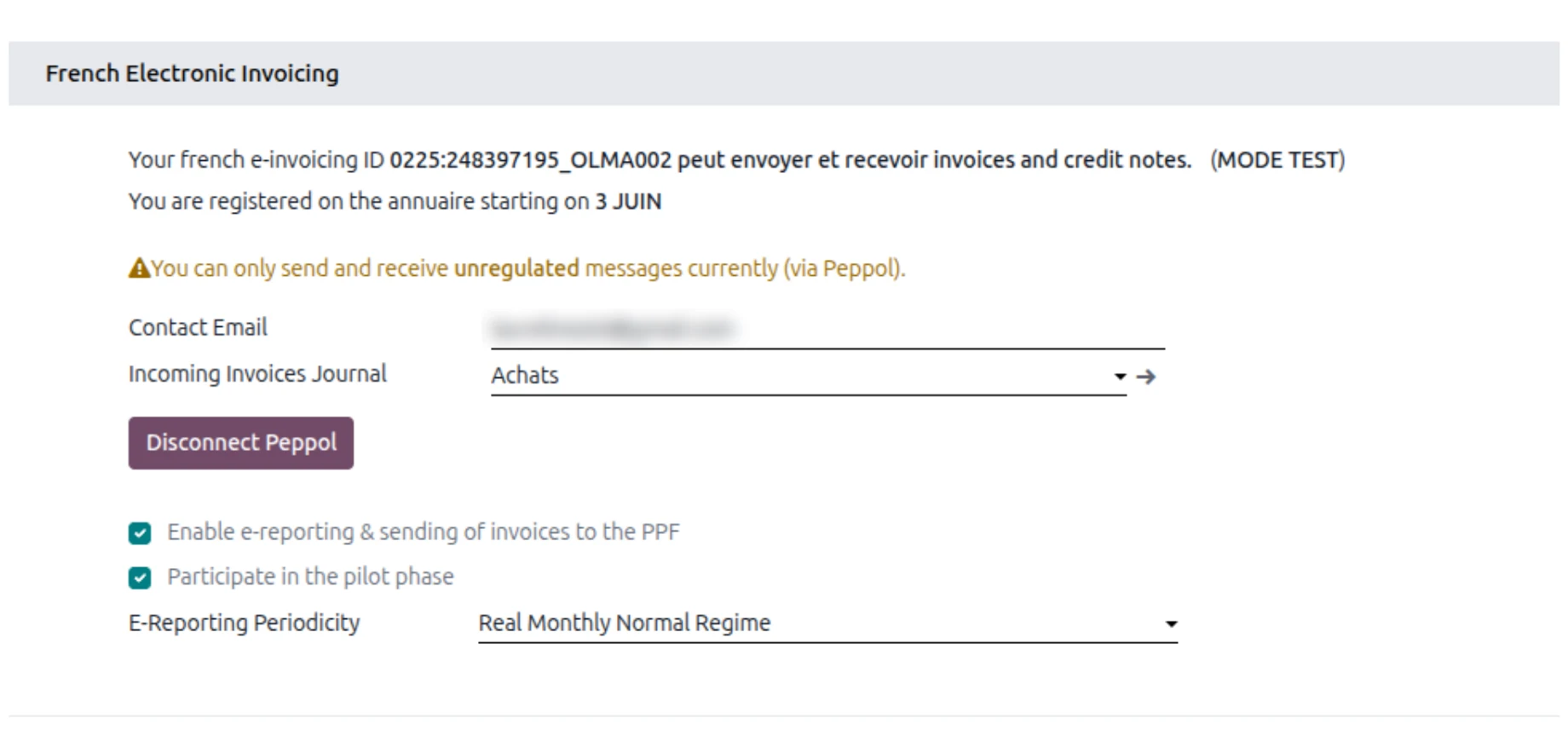The width and height of the screenshot is (1568, 741).
Task: Uncheck Enable e-reporting & sending to PPF
Action: pyautogui.click(x=140, y=533)
